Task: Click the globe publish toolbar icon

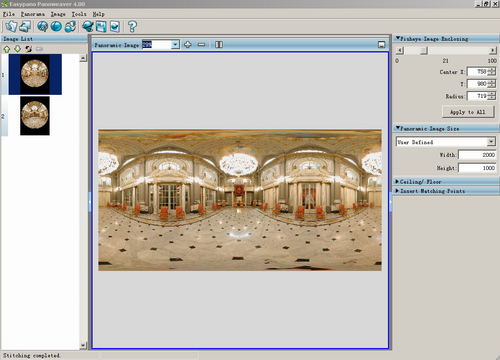Action: click(88, 26)
